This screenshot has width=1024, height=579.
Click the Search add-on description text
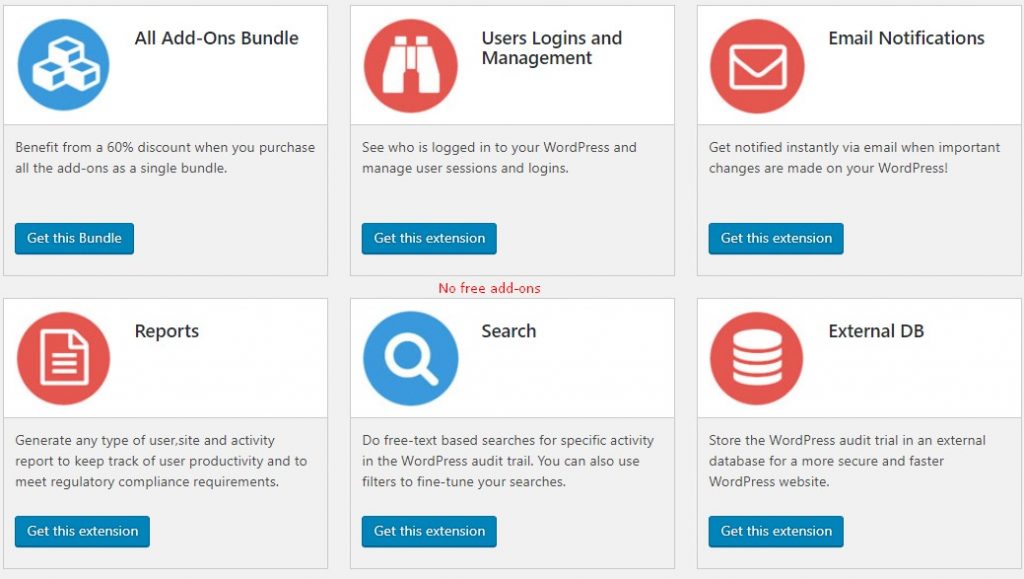tap(508, 461)
